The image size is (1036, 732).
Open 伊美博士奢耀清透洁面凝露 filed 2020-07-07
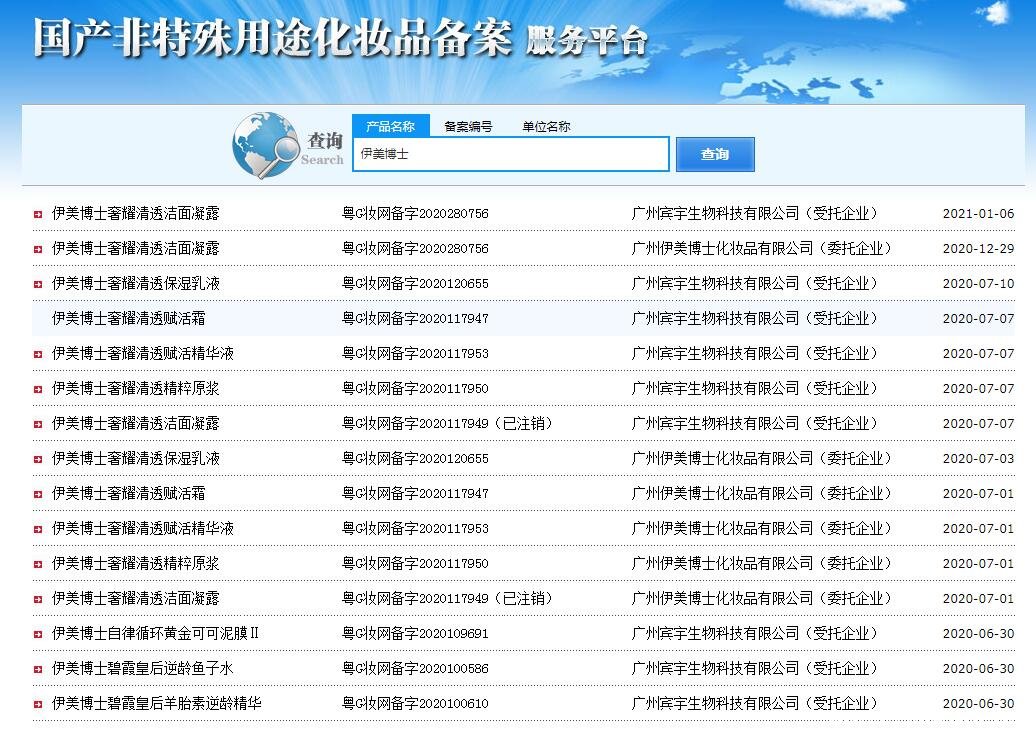(x=135, y=423)
